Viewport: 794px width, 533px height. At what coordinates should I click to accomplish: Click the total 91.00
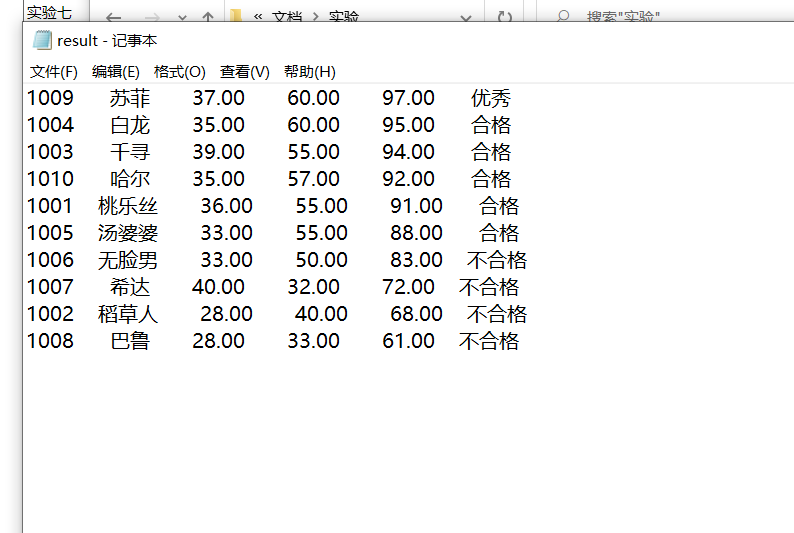tap(416, 206)
